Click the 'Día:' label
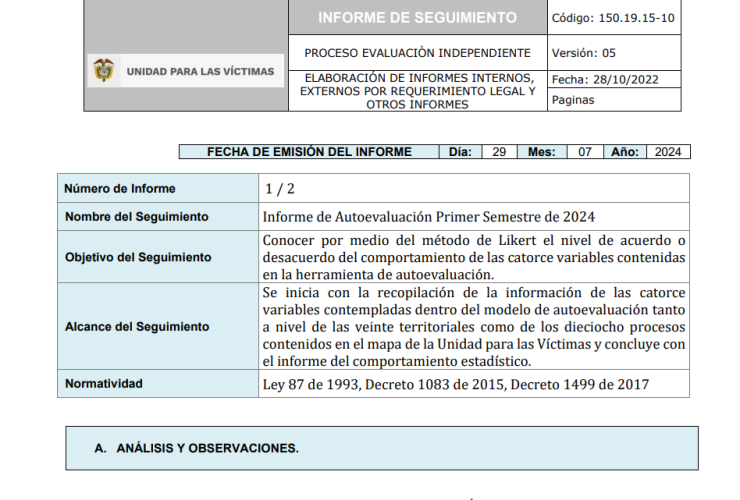 pos(460,152)
